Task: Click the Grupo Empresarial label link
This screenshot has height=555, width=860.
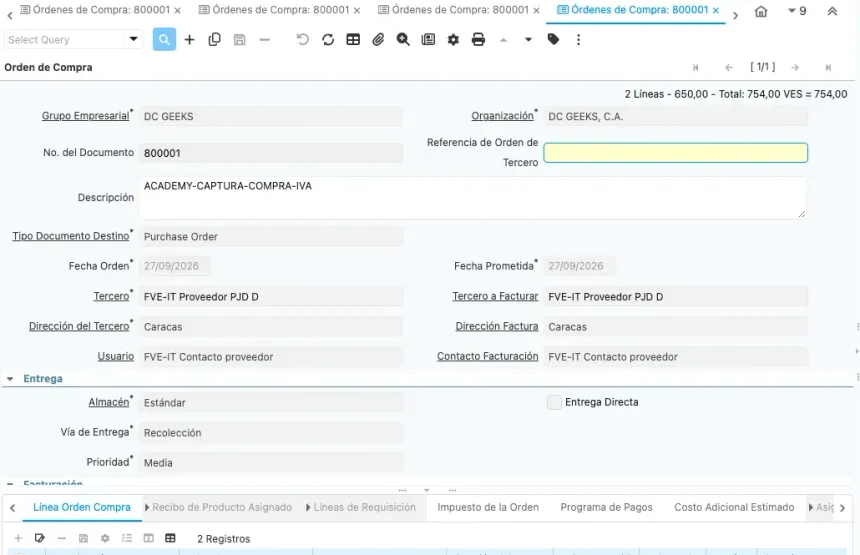Action: [x=86, y=116]
